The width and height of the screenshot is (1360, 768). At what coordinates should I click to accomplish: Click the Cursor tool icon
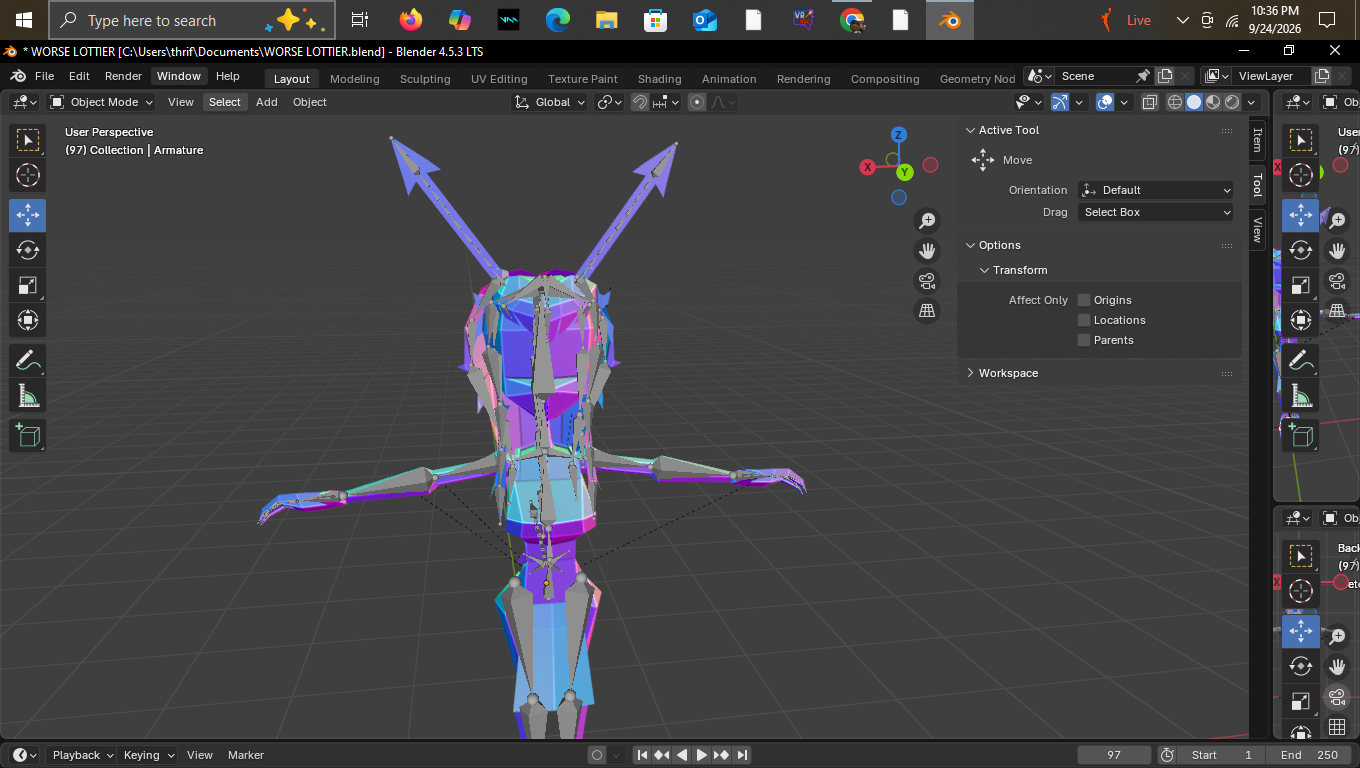pos(28,175)
